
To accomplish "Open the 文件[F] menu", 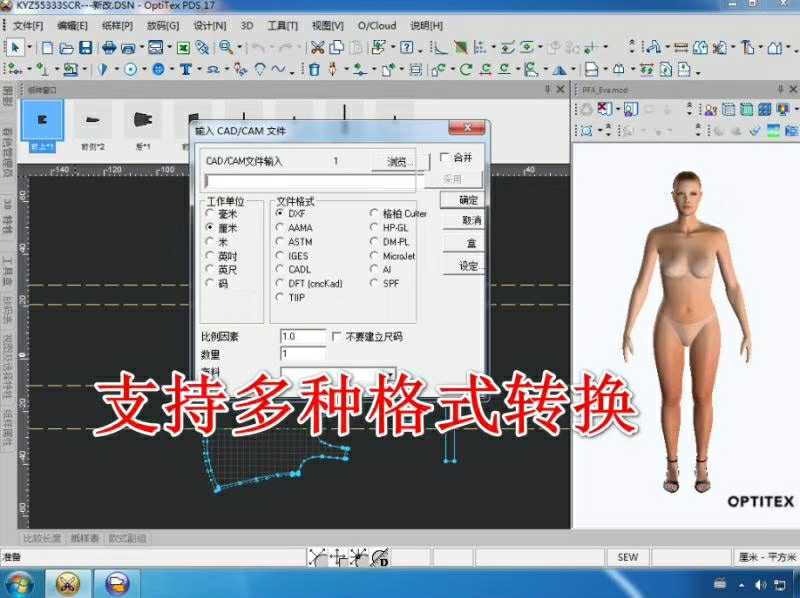I will coord(28,26).
